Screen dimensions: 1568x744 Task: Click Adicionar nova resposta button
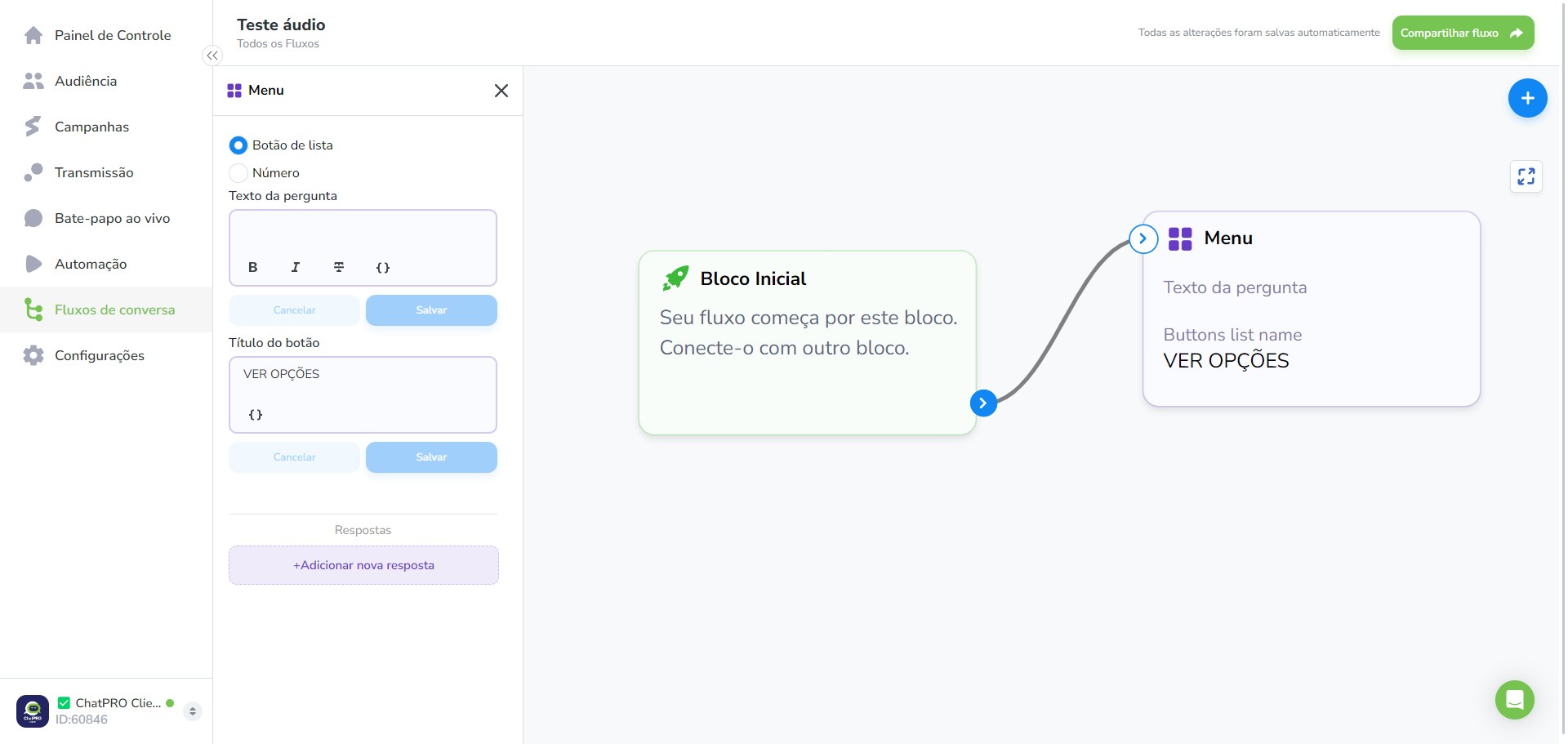[363, 565]
